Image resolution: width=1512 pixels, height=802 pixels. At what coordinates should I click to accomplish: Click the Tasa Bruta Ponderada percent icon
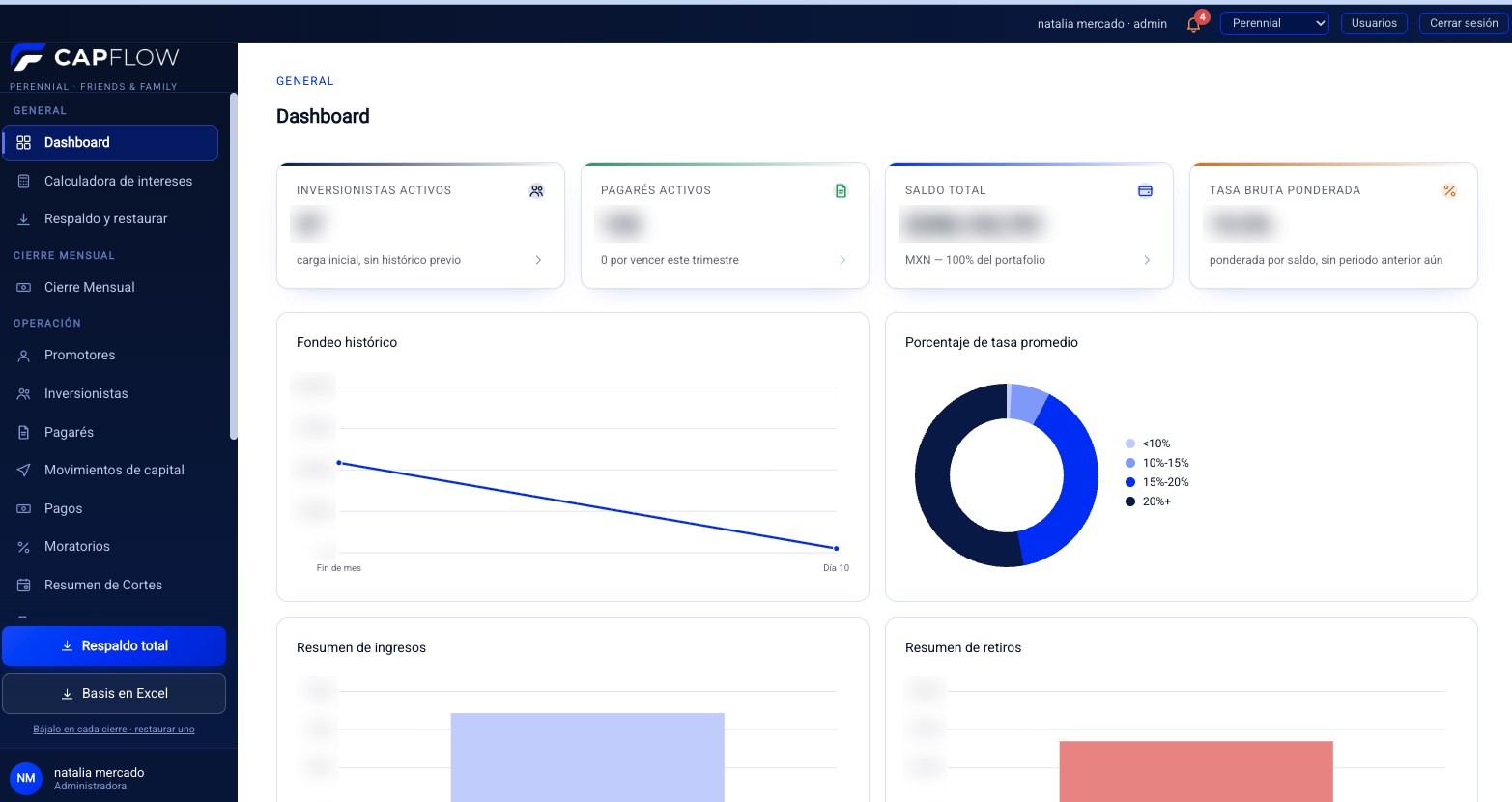(x=1449, y=191)
